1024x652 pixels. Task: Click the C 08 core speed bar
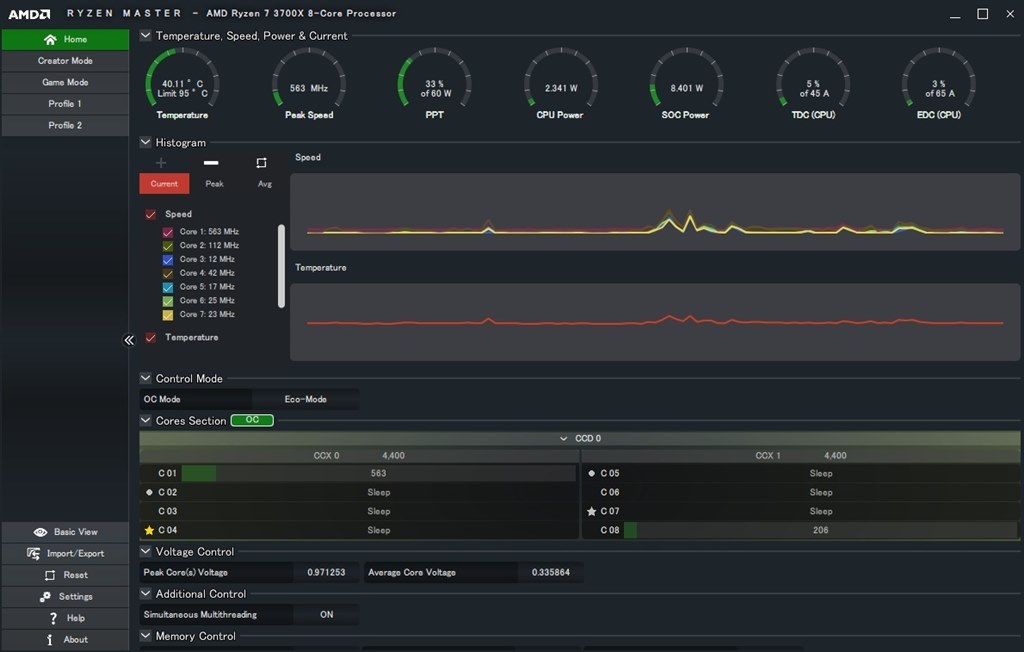(x=821, y=530)
